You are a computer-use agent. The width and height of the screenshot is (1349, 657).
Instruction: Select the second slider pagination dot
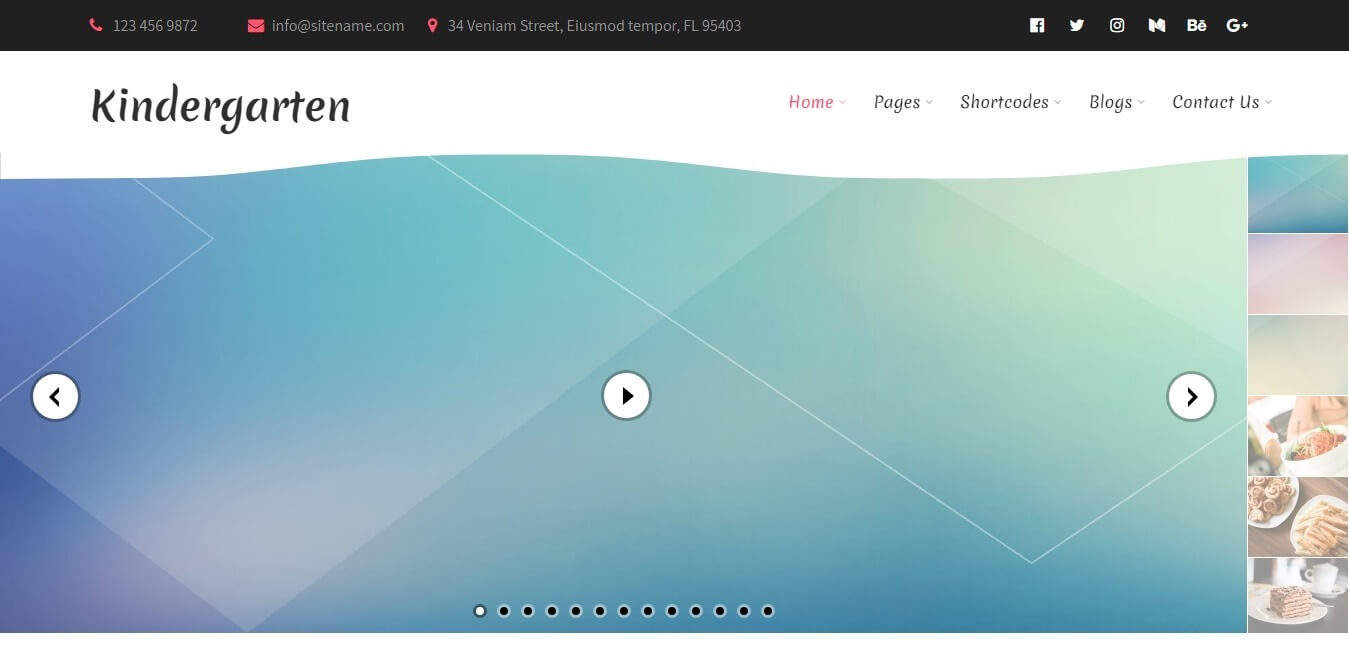point(504,611)
